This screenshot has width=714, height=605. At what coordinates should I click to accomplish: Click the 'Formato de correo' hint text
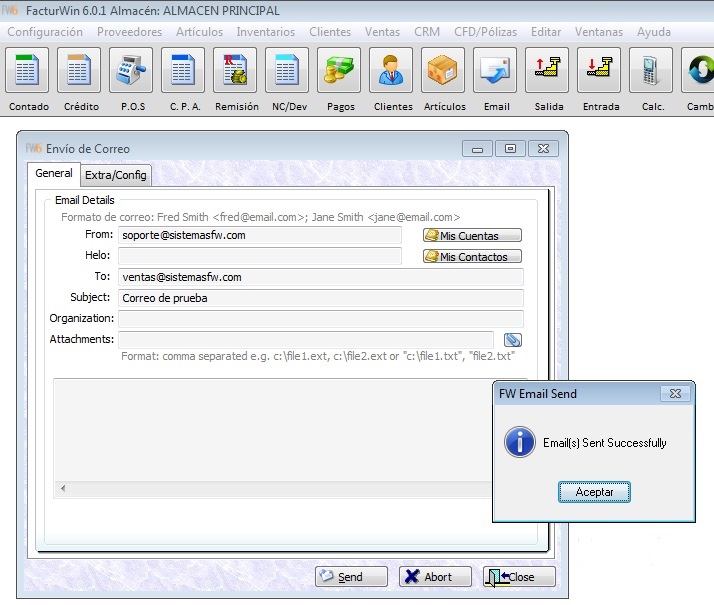coord(260,217)
